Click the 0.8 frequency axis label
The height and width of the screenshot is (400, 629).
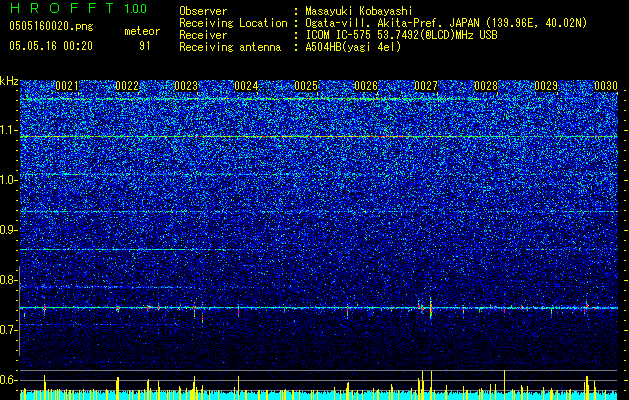point(8,280)
